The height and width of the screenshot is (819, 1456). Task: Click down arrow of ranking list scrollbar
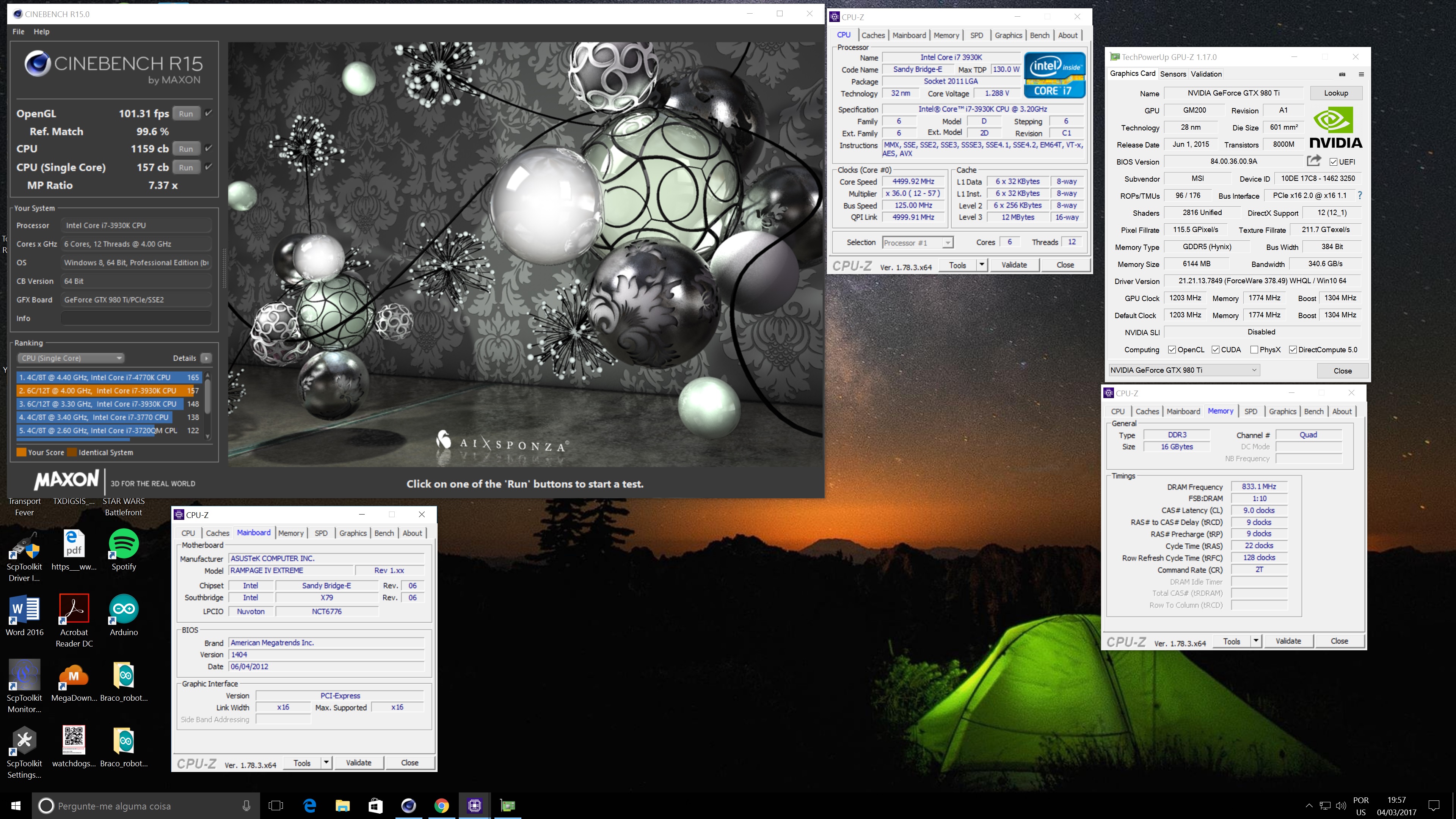(207, 436)
